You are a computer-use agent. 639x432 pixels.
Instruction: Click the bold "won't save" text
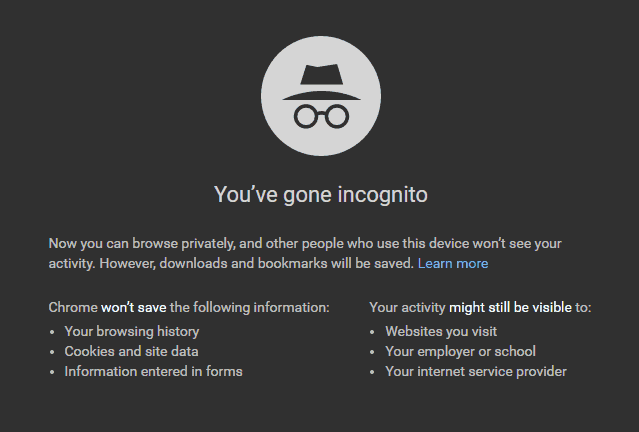point(134,307)
